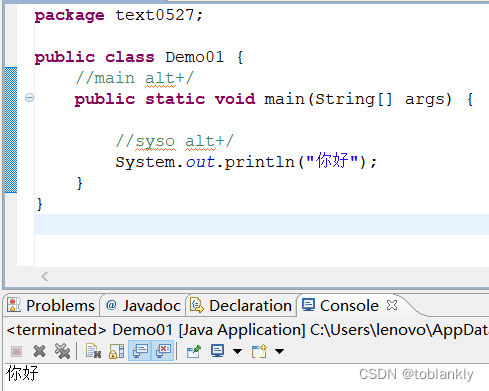Click '<terminated> Demo01' console status text

click(89, 330)
